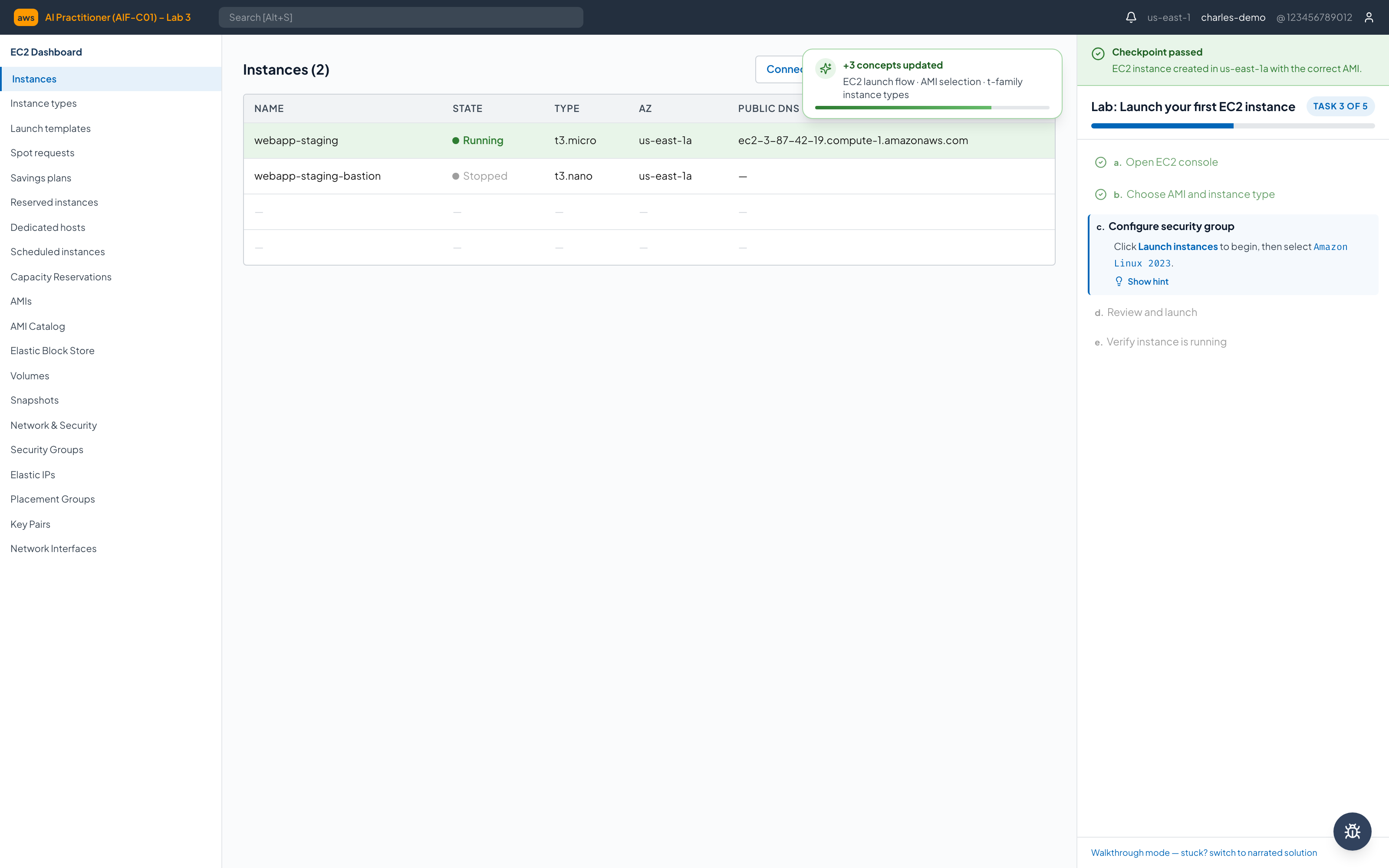This screenshot has height=868, width=1389.
Task: Open Snapshots
Action: [x=34, y=400]
